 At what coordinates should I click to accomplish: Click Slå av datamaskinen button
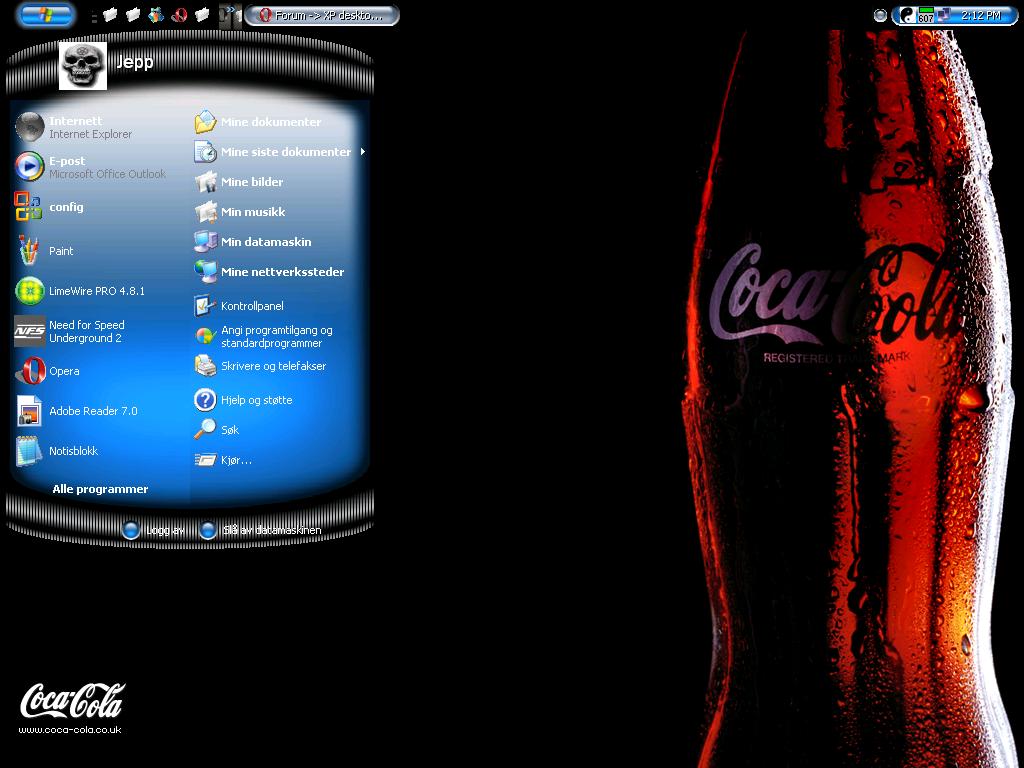pyautogui.click(x=261, y=530)
